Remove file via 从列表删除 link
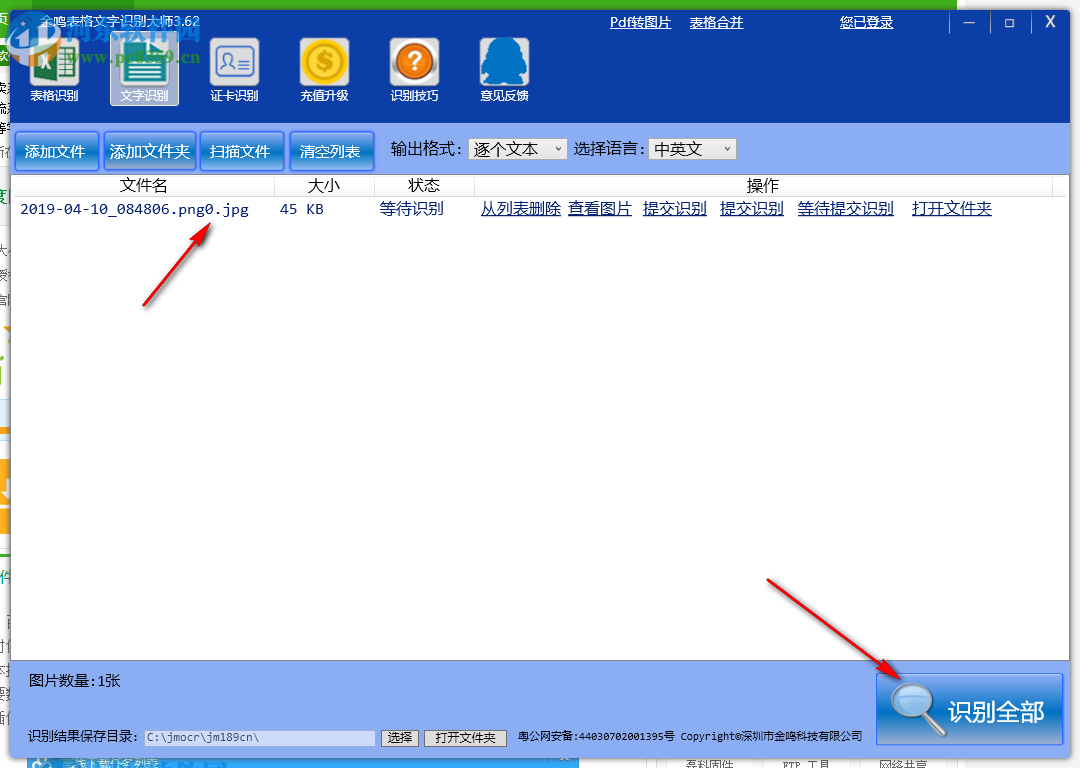The width and height of the screenshot is (1080, 768). coord(520,209)
